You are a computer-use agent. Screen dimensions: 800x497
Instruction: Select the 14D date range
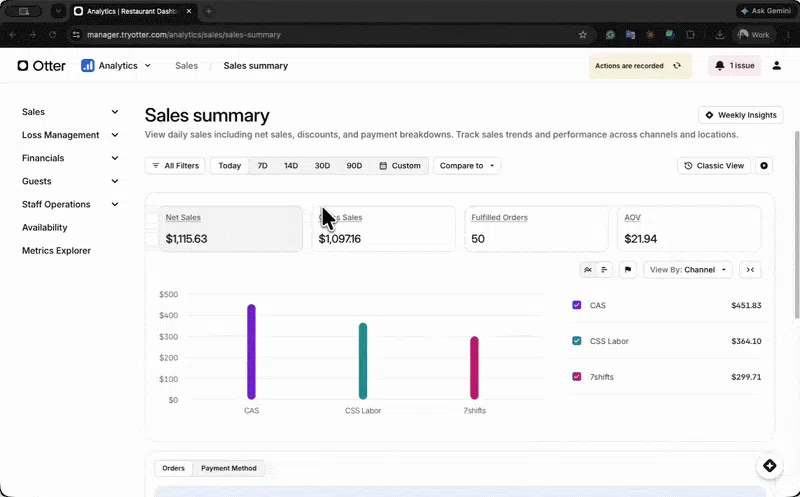click(291, 166)
